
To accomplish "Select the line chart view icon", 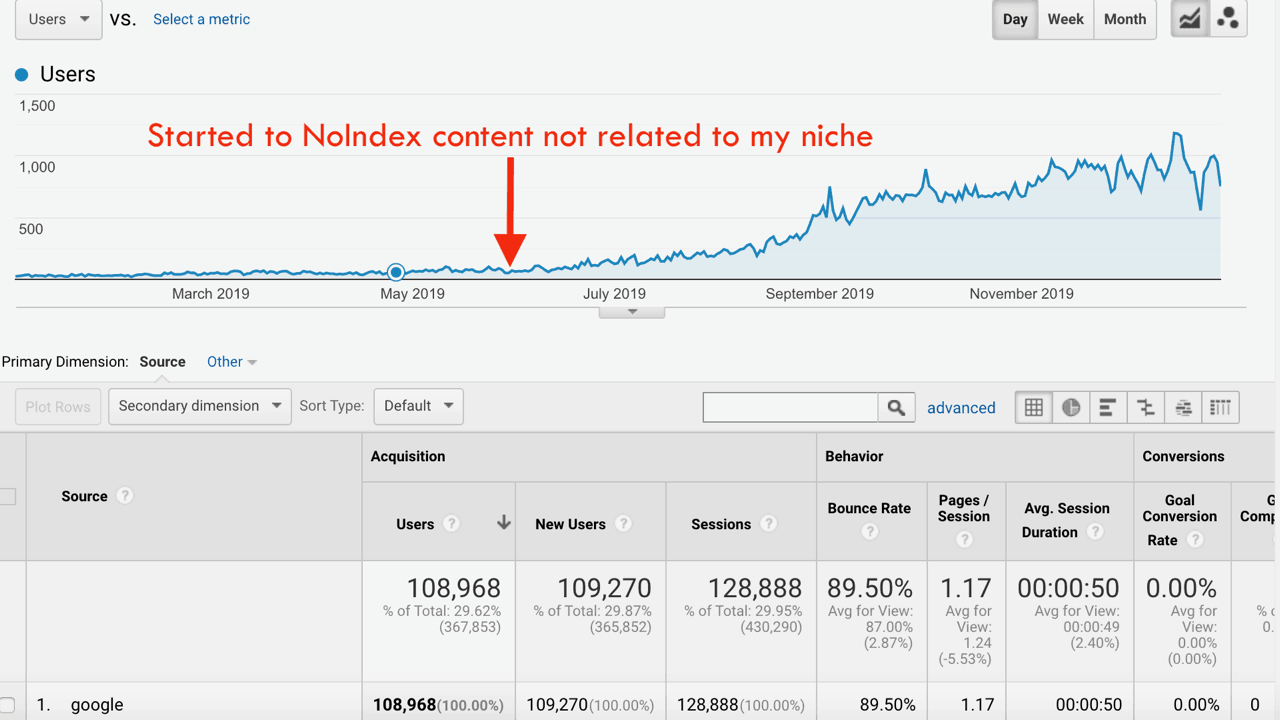I will click(1190, 19).
